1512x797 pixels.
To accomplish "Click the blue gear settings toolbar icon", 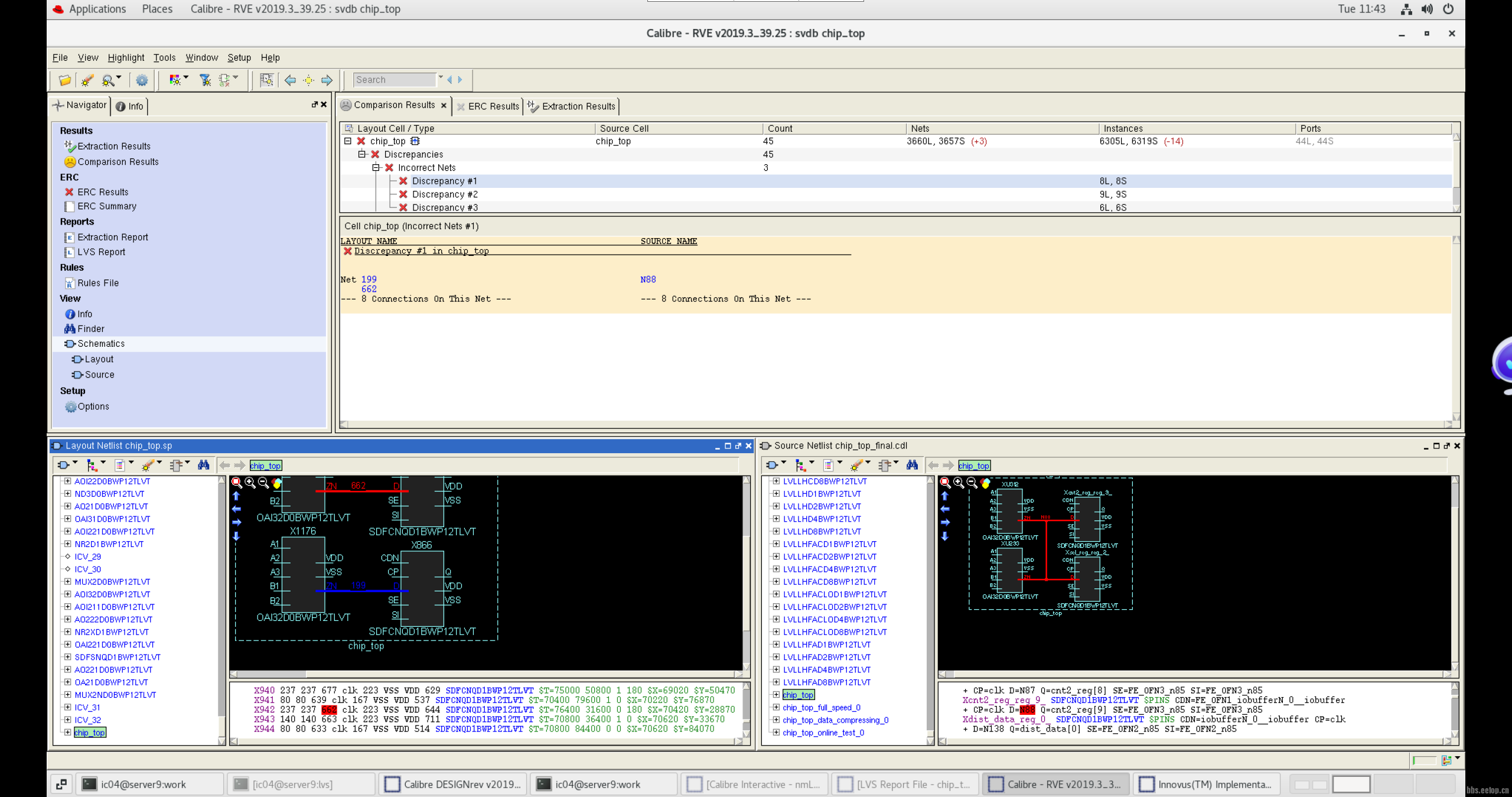I will (142, 80).
